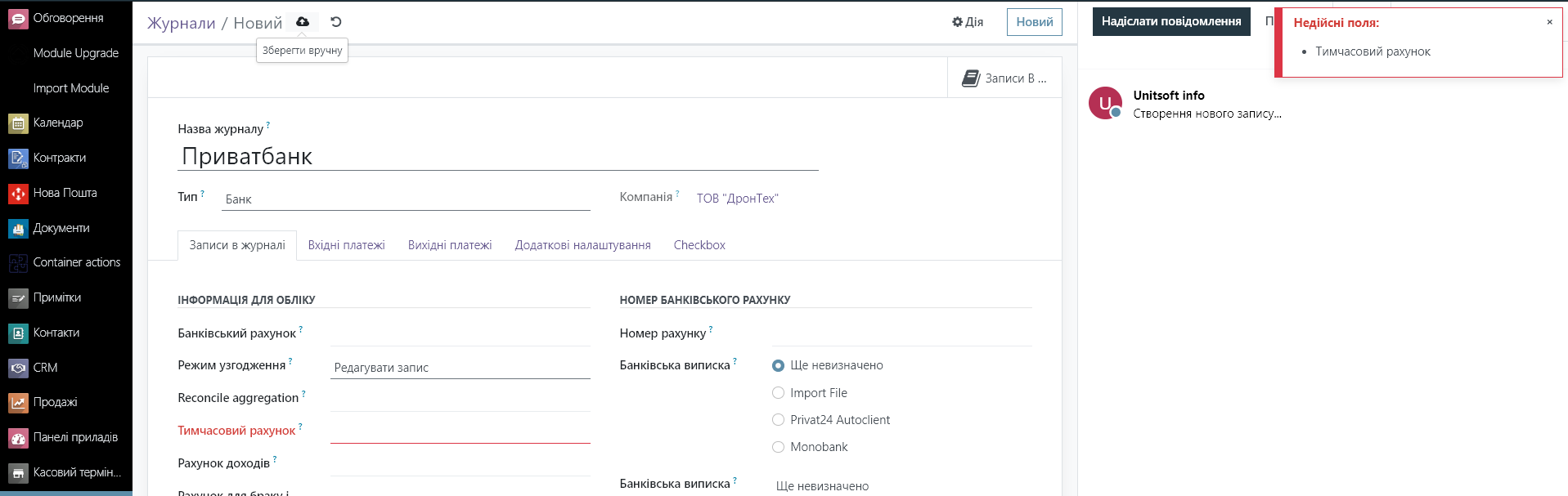Open the Container actions sidebar icon

tap(18, 263)
